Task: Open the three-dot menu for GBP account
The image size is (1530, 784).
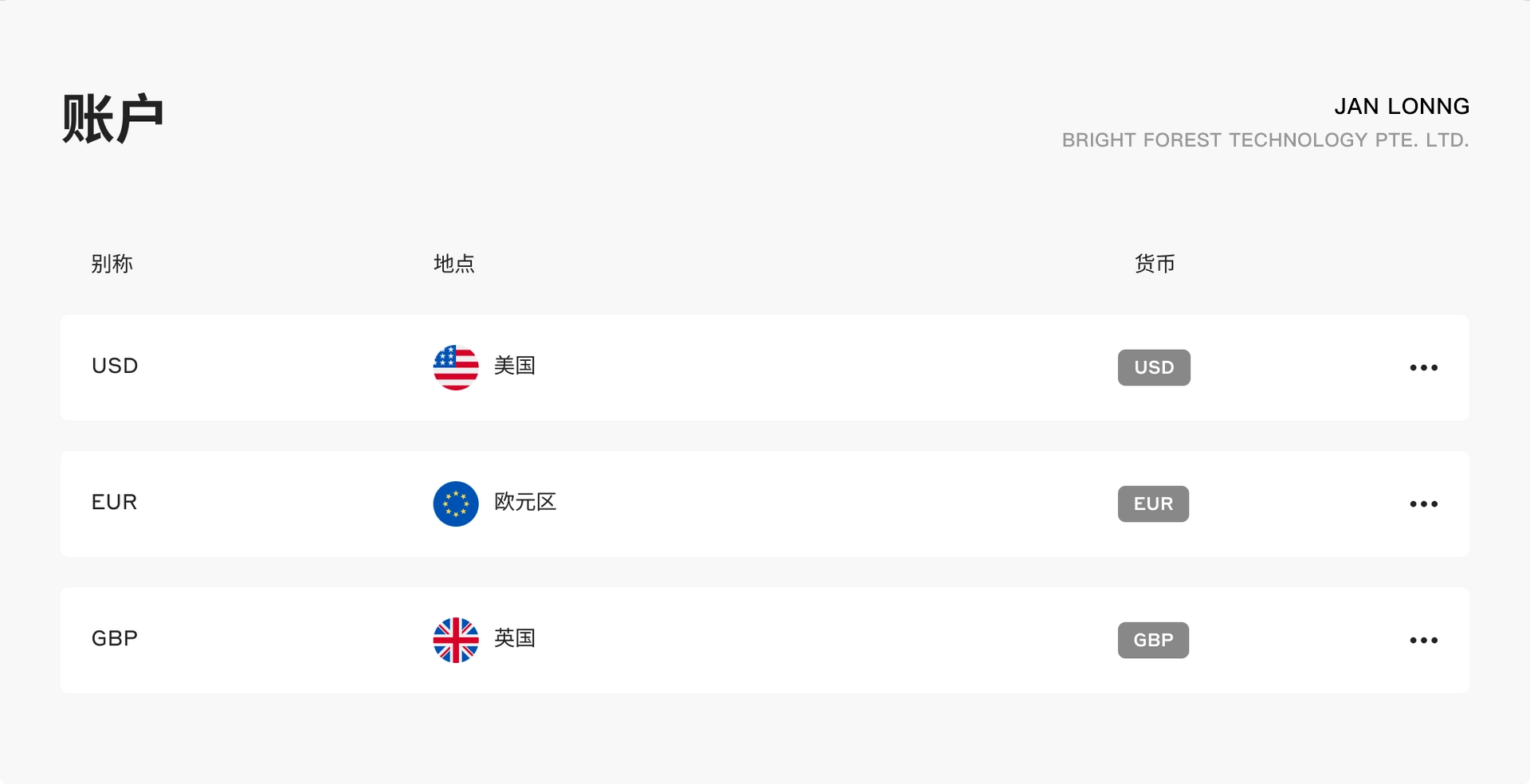Action: tap(1423, 640)
